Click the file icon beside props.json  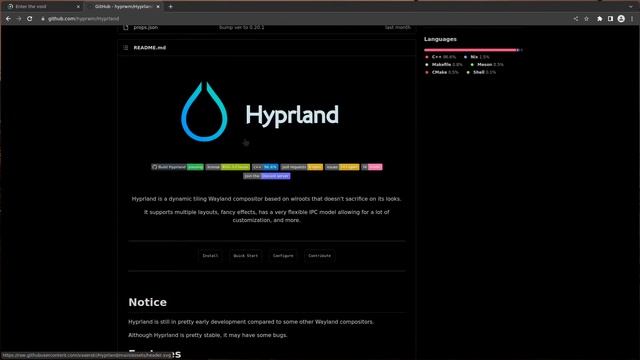[x=126, y=27]
